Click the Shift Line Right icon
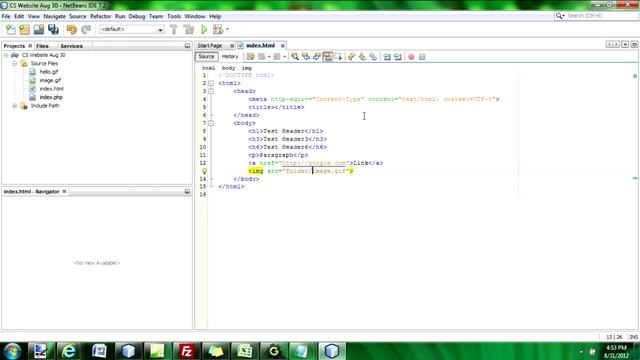Screen dimensions: 640x360 (x=398, y=57)
